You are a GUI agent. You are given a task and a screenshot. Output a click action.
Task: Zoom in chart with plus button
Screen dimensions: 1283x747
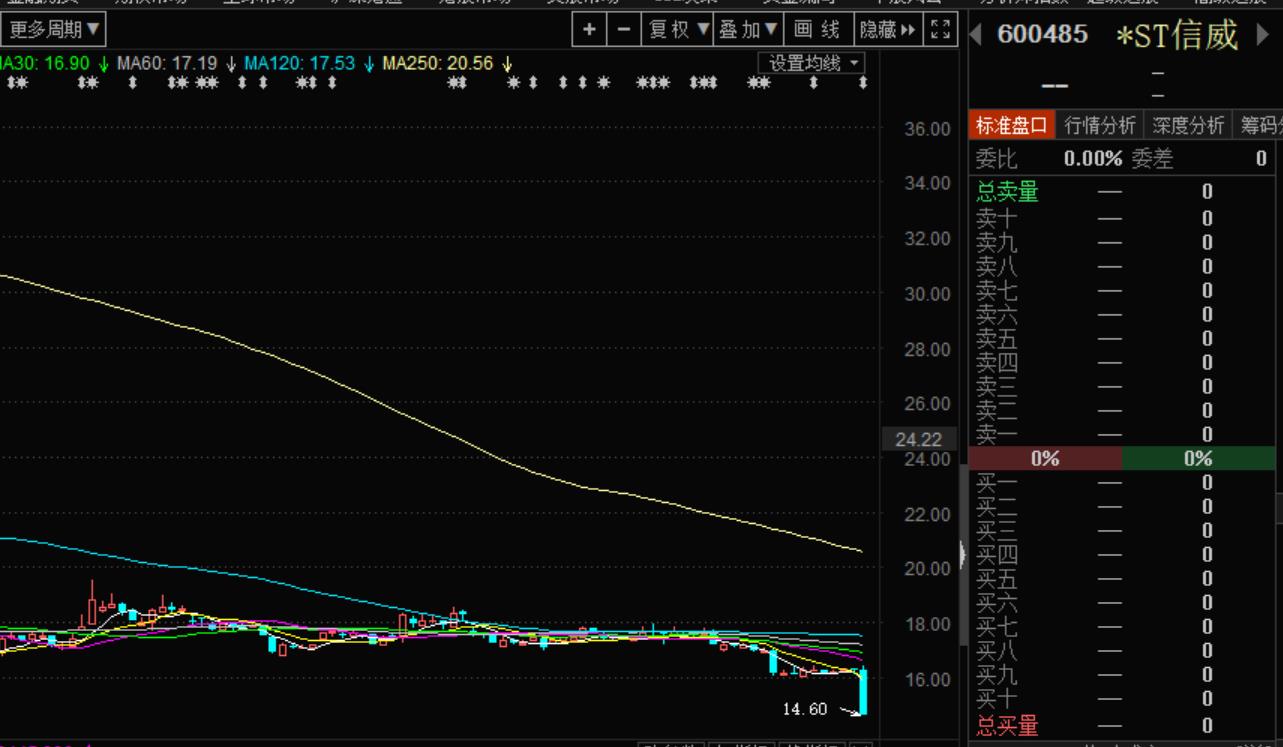[x=589, y=30]
